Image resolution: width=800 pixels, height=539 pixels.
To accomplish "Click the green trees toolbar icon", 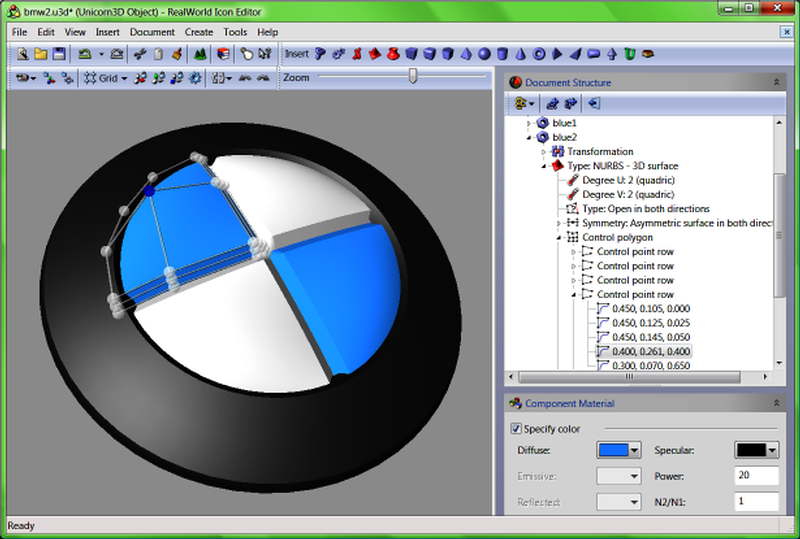I will click(x=200, y=54).
